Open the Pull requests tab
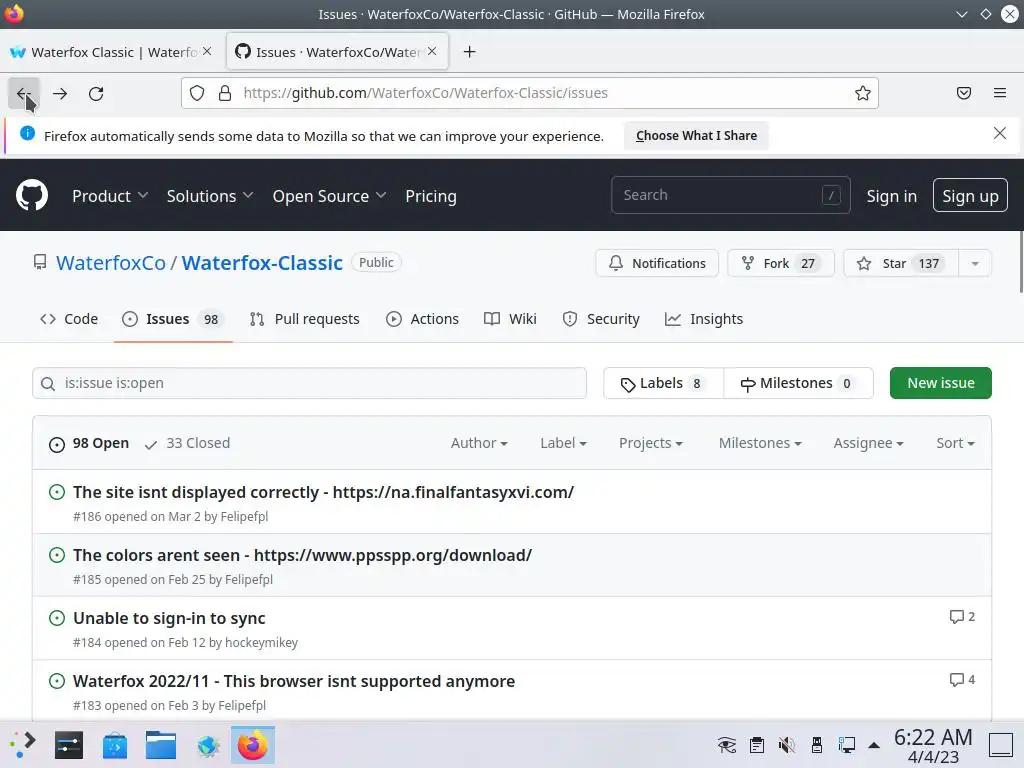Screen dimensions: 1024x768 click(x=304, y=319)
